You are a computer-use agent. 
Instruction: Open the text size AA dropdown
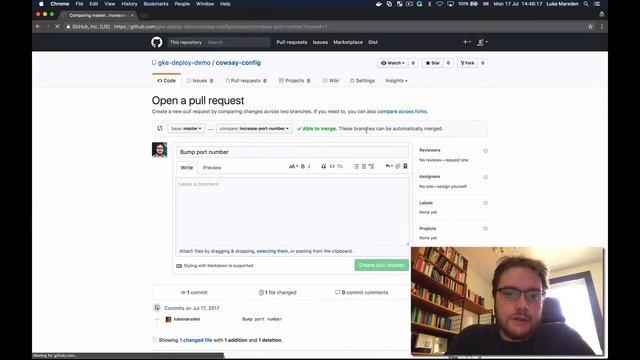pyautogui.click(x=293, y=166)
